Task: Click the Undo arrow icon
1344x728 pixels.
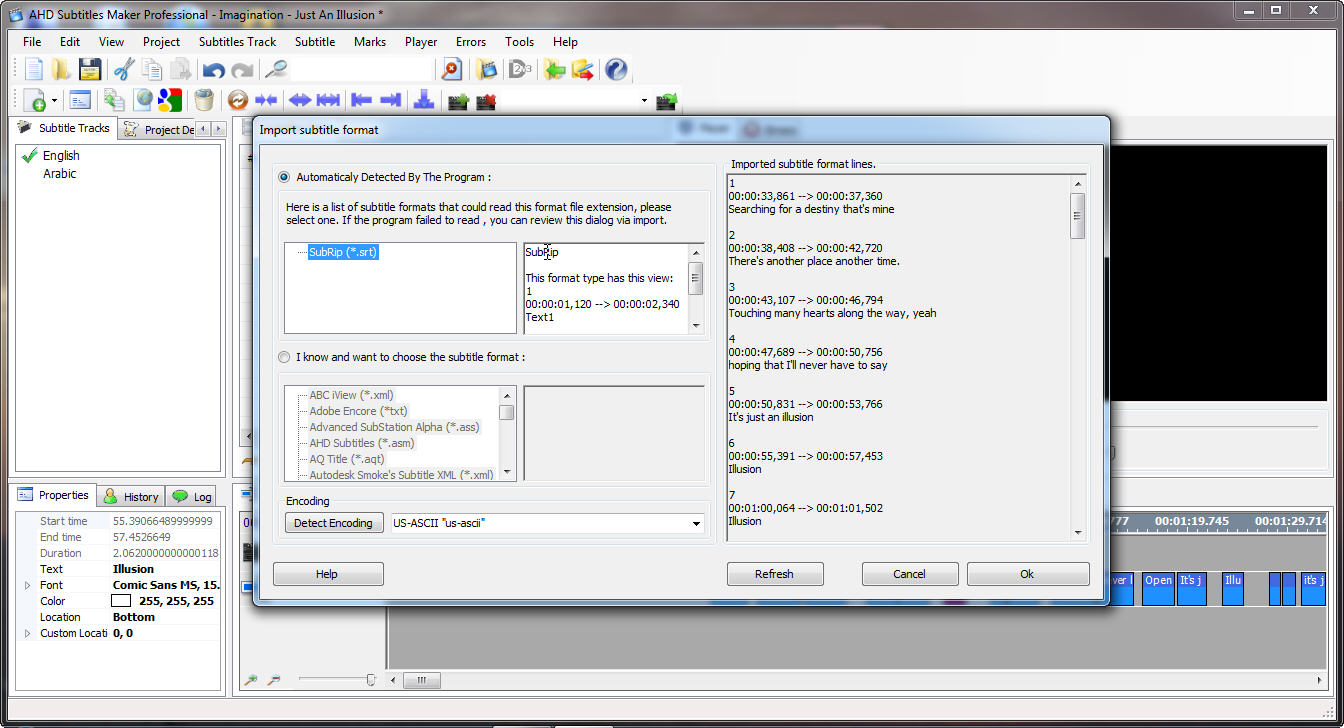Action: tap(213, 70)
